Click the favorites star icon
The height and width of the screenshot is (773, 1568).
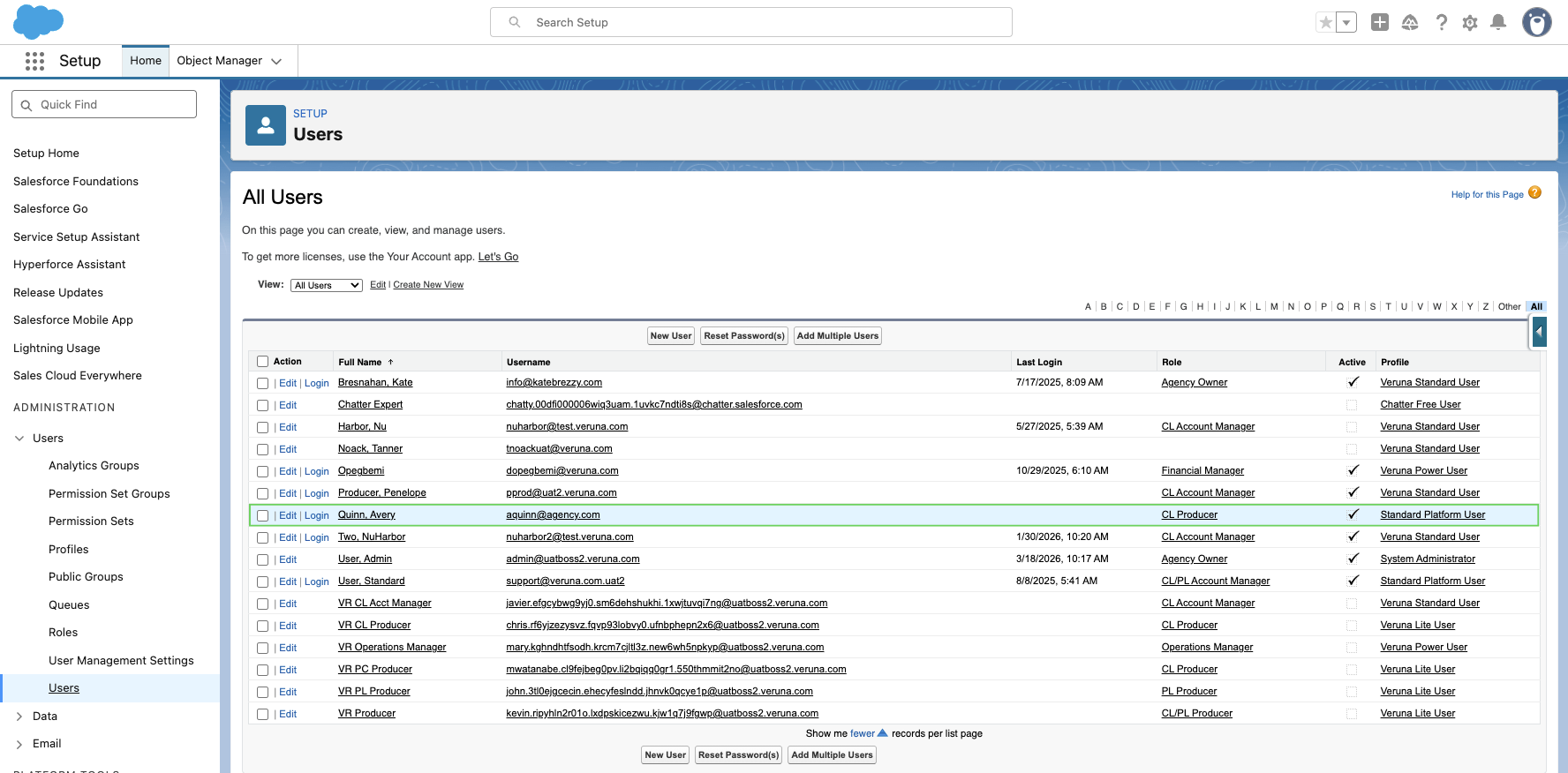(1325, 22)
